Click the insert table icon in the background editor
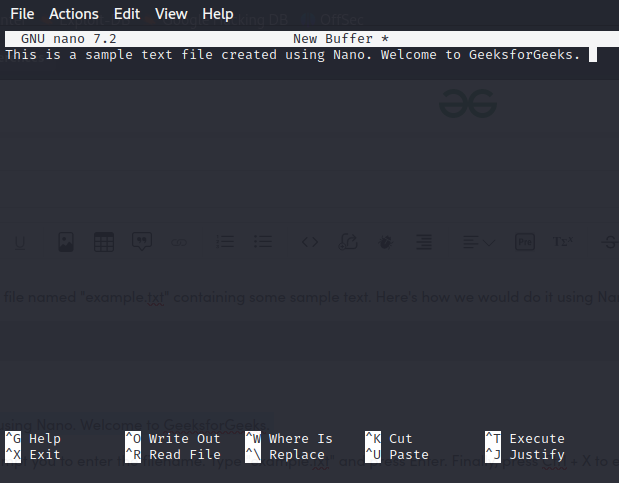 pos(104,242)
